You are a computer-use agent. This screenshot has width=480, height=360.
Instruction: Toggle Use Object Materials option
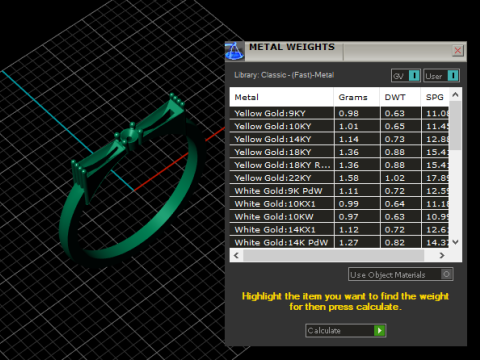coord(401,274)
